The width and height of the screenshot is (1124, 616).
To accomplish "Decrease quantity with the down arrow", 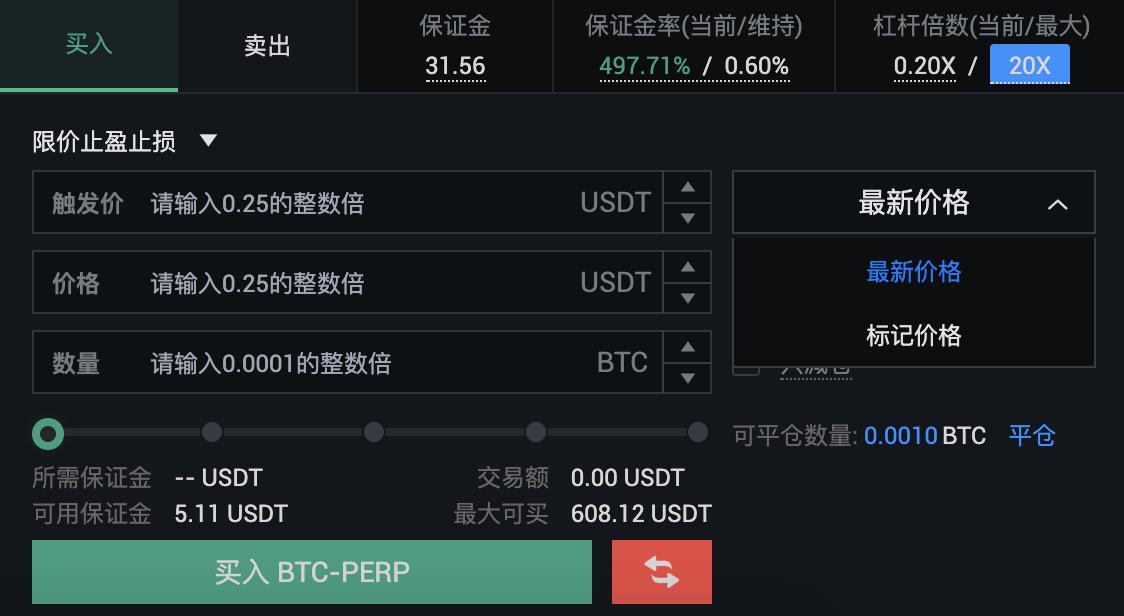I will tap(687, 377).
